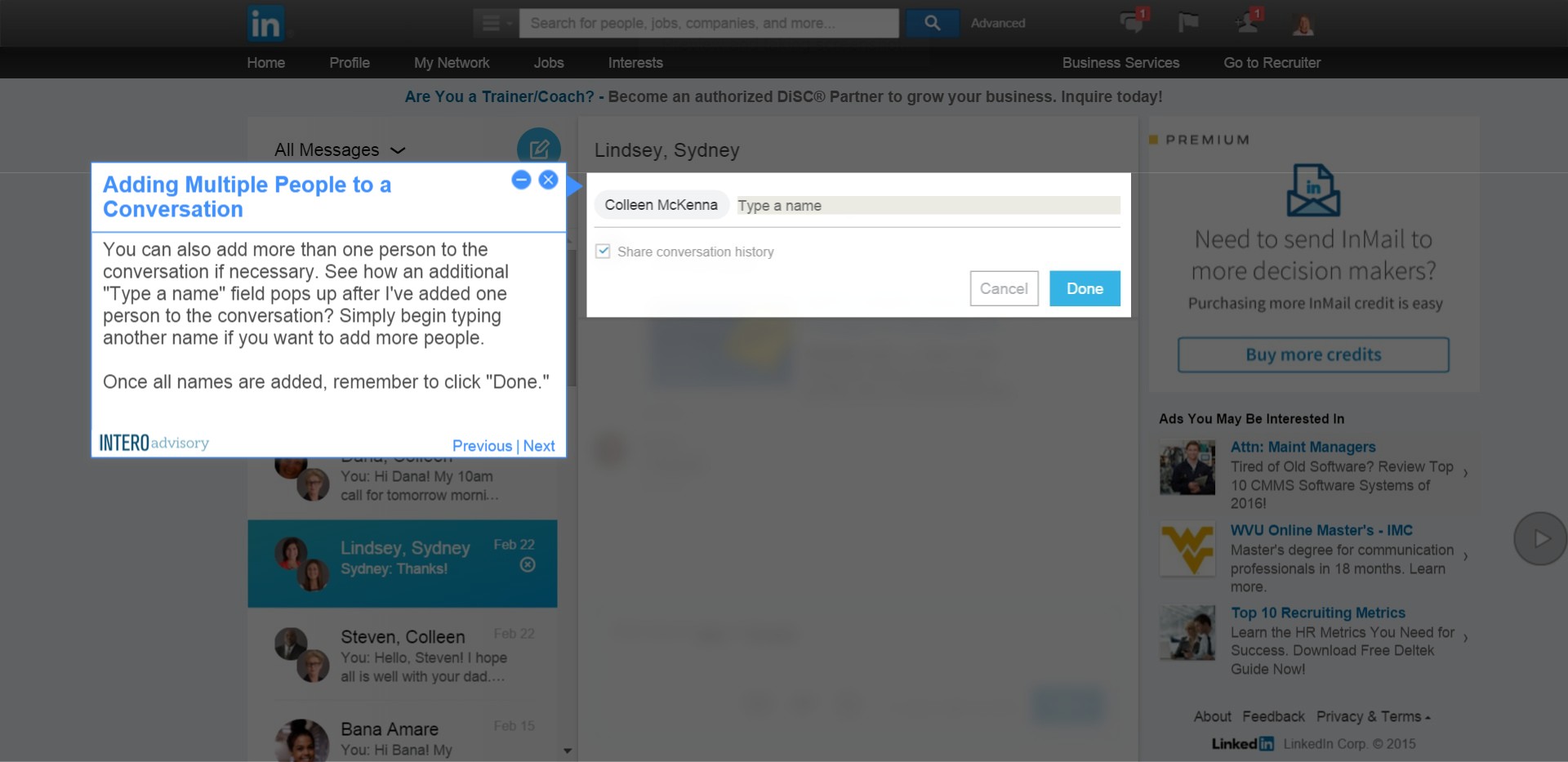Click the InMail envelope icon
The width and height of the screenshot is (1568, 762).
[x=1313, y=190]
